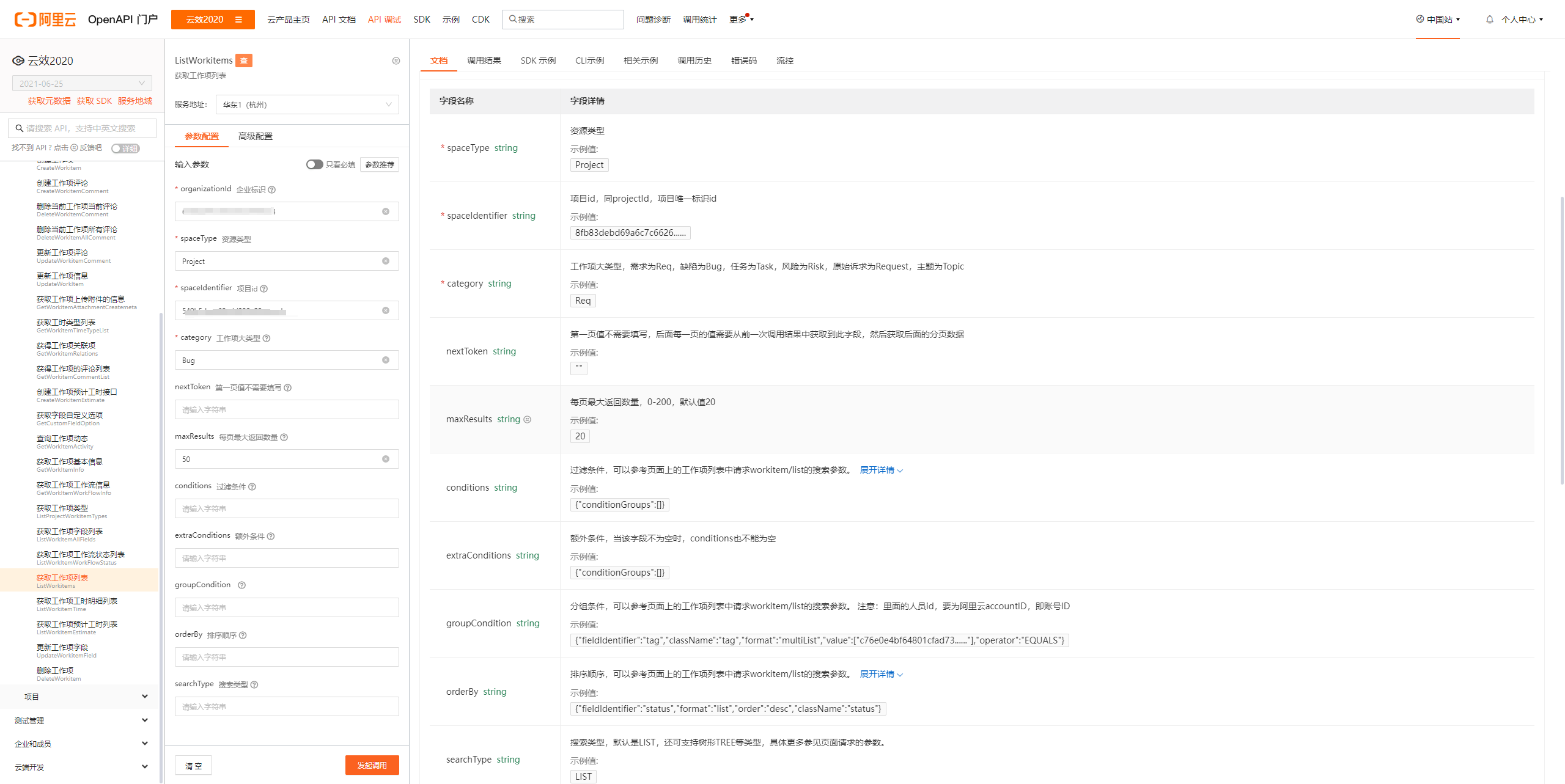The image size is (1565, 784).
Task: Click the 调用统计 top menu item
Action: pos(699,20)
